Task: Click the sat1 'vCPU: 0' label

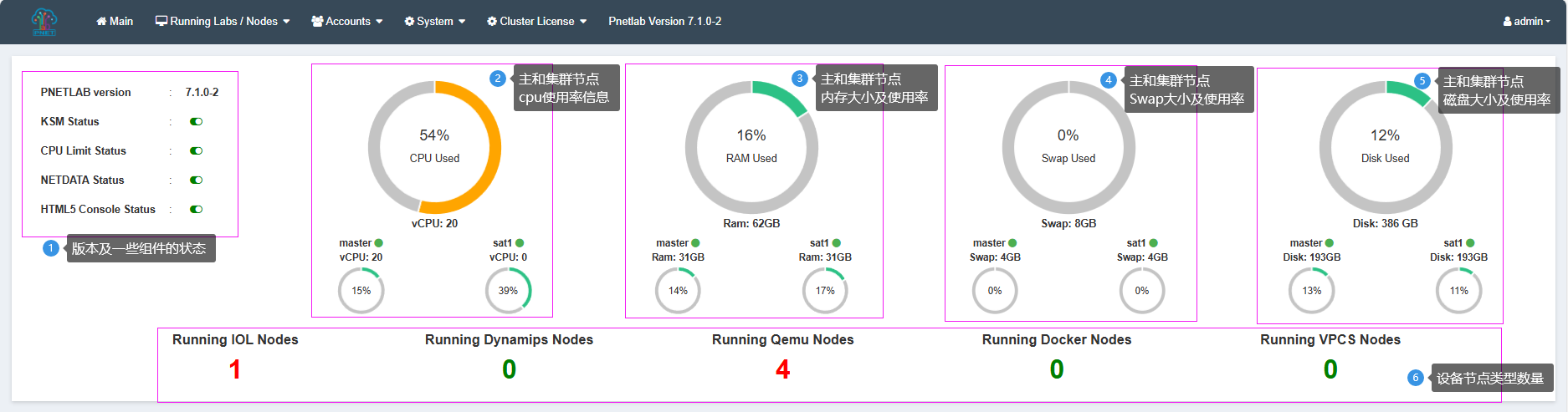Action: point(508,257)
